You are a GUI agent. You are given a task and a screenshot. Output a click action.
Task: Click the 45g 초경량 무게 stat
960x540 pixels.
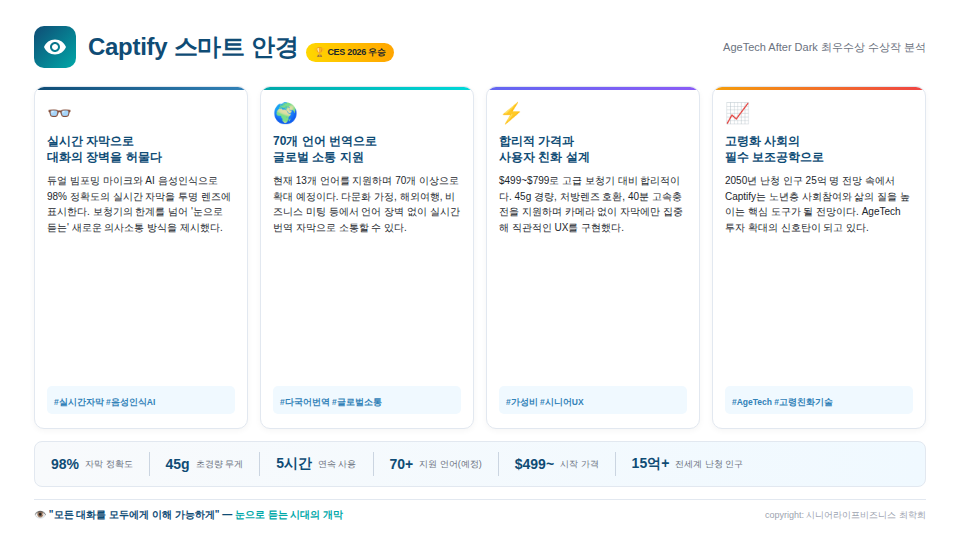(x=204, y=464)
